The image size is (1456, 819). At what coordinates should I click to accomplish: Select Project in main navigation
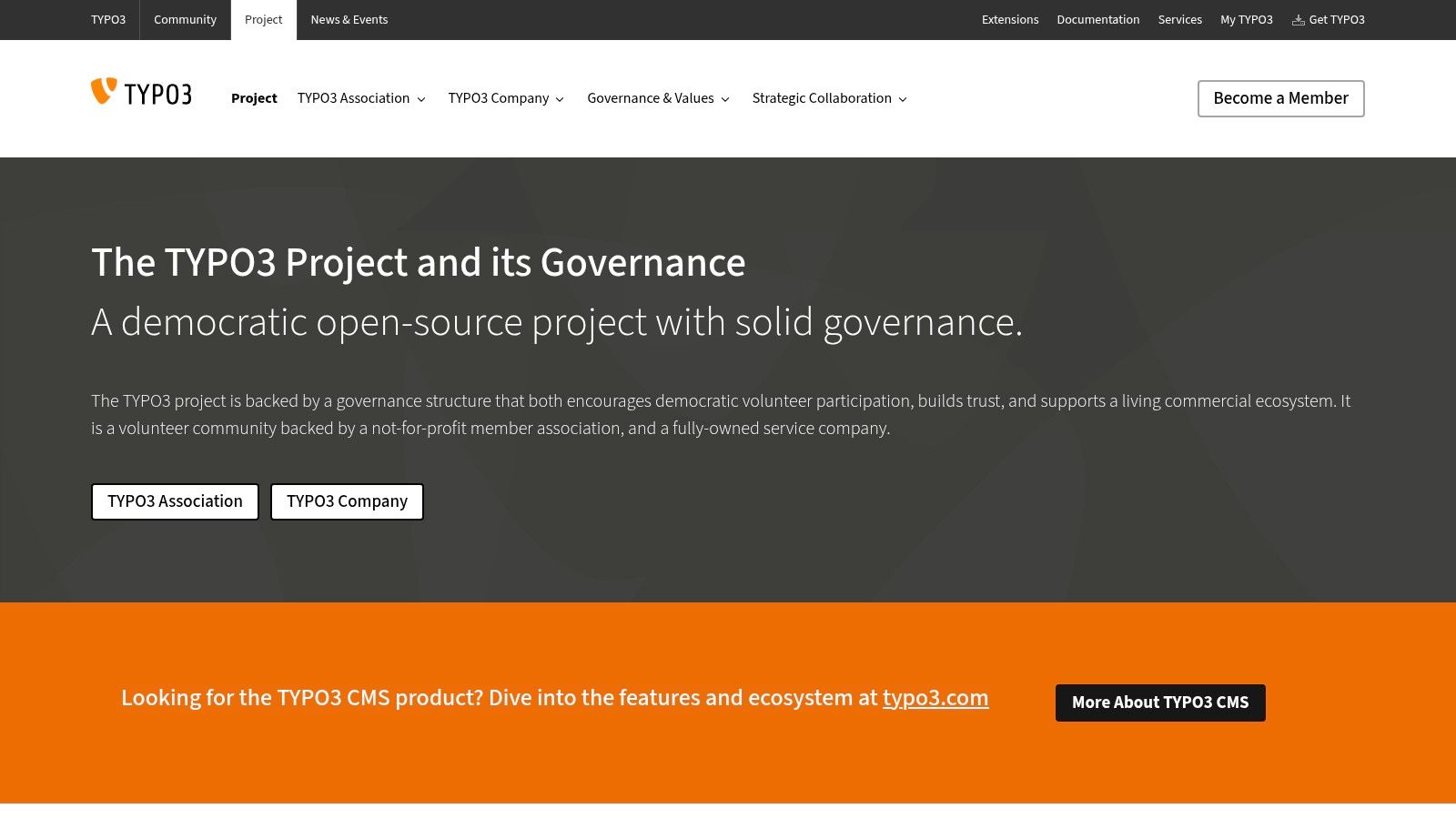pos(254,98)
